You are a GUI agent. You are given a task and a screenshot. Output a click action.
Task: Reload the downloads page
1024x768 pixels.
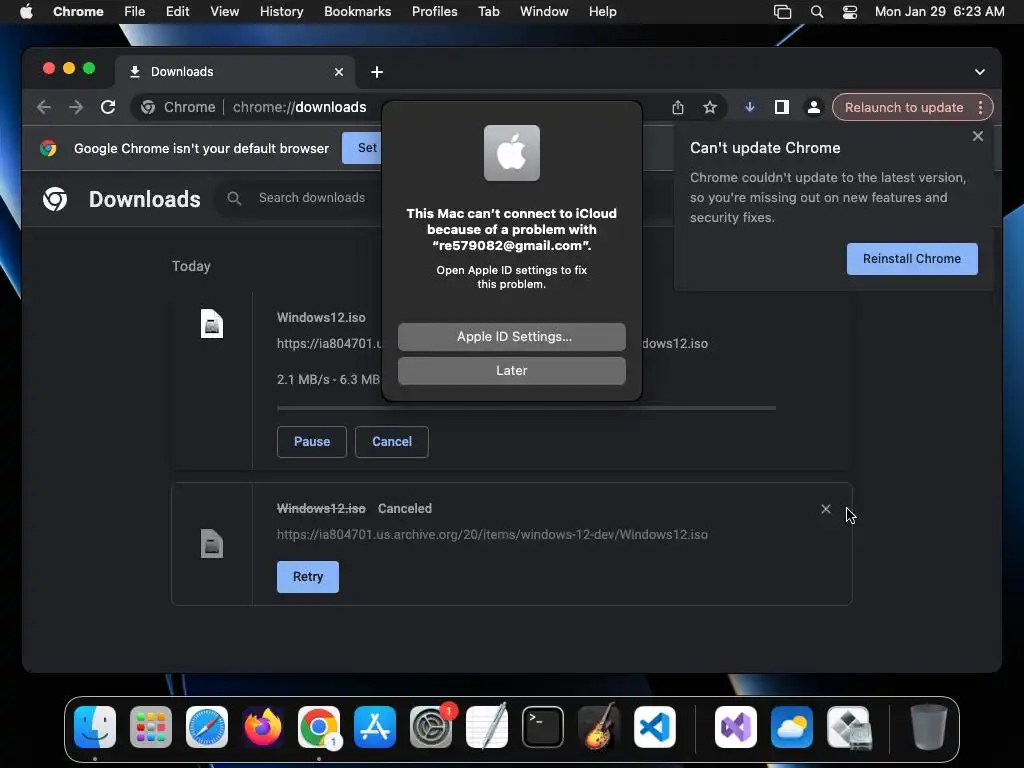click(108, 107)
